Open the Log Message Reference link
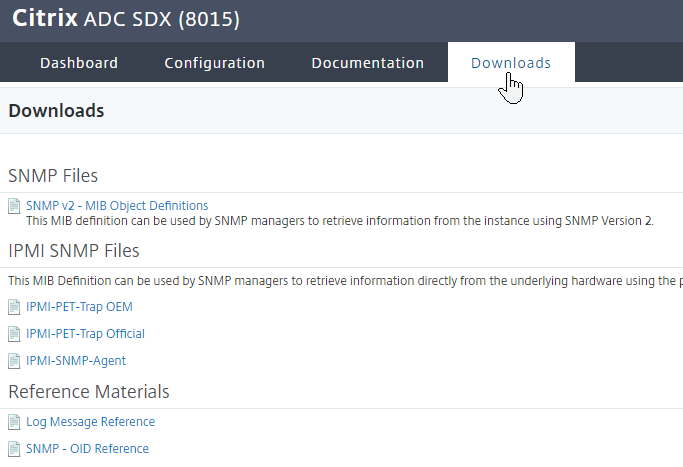 pos(91,422)
